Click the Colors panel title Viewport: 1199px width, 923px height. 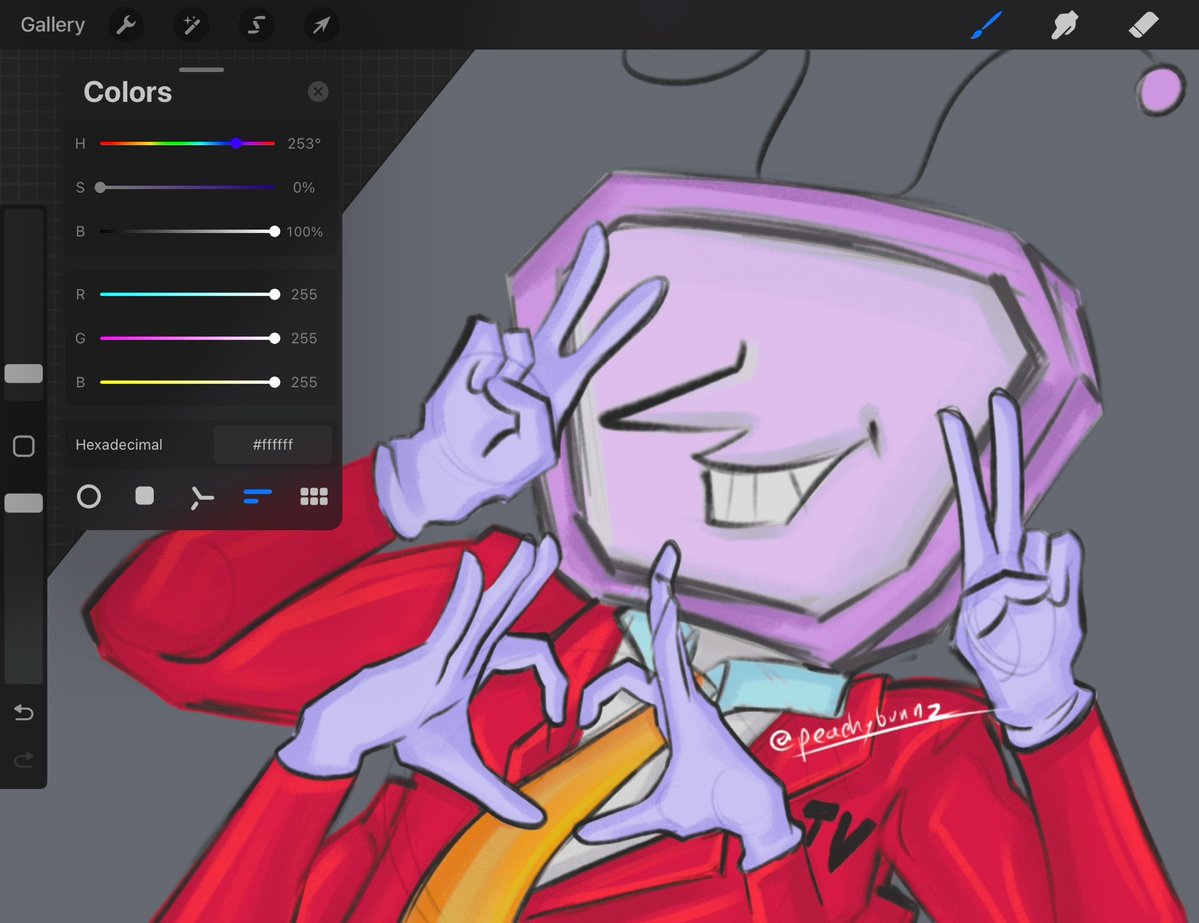[x=128, y=92]
